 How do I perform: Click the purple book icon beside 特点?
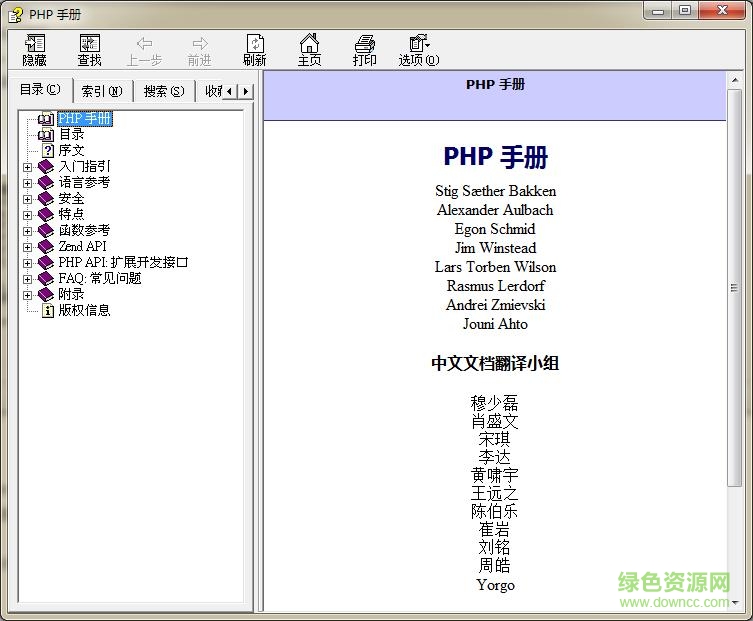tap(46, 214)
